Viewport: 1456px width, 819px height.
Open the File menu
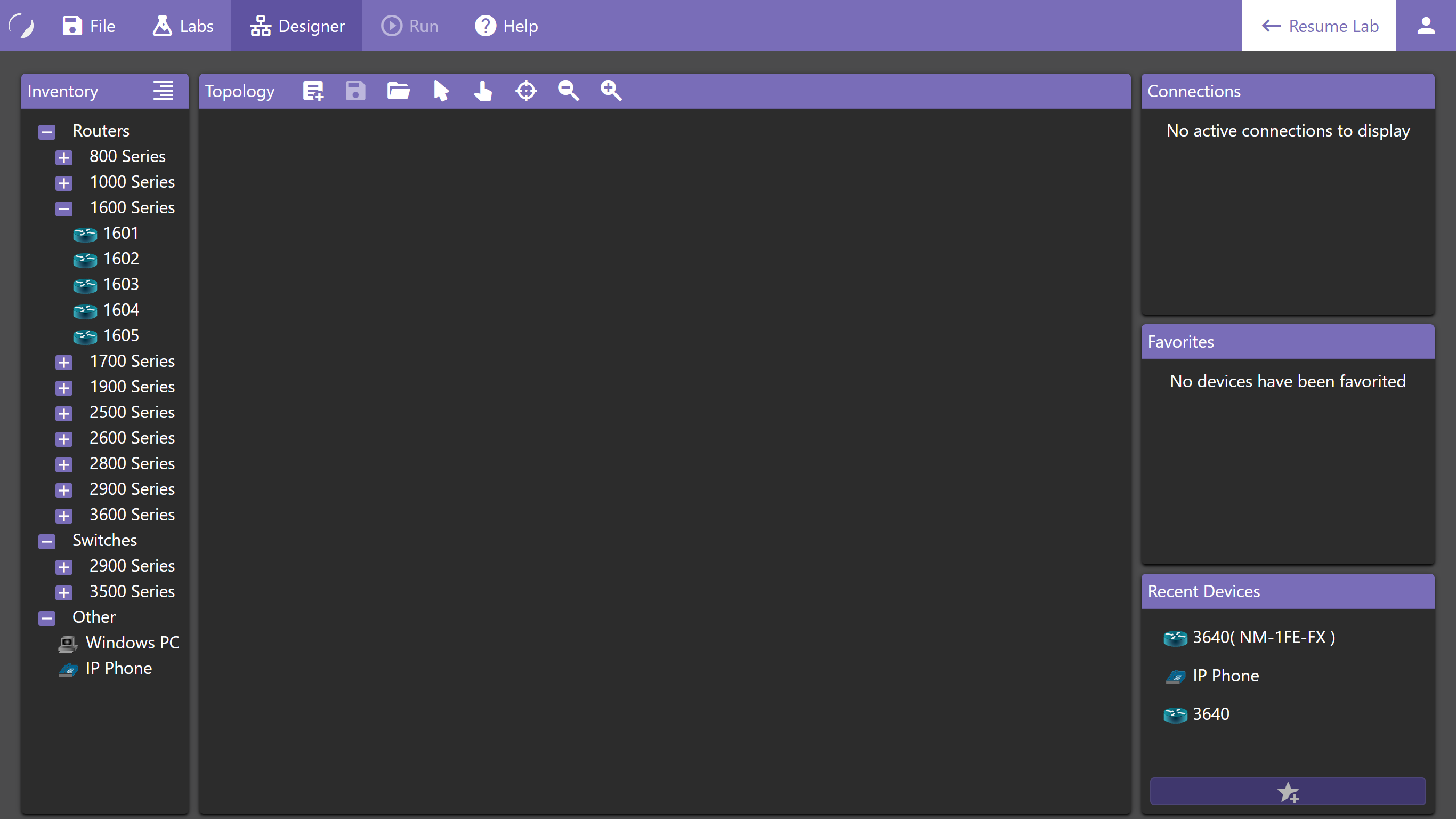[x=89, y=26]
